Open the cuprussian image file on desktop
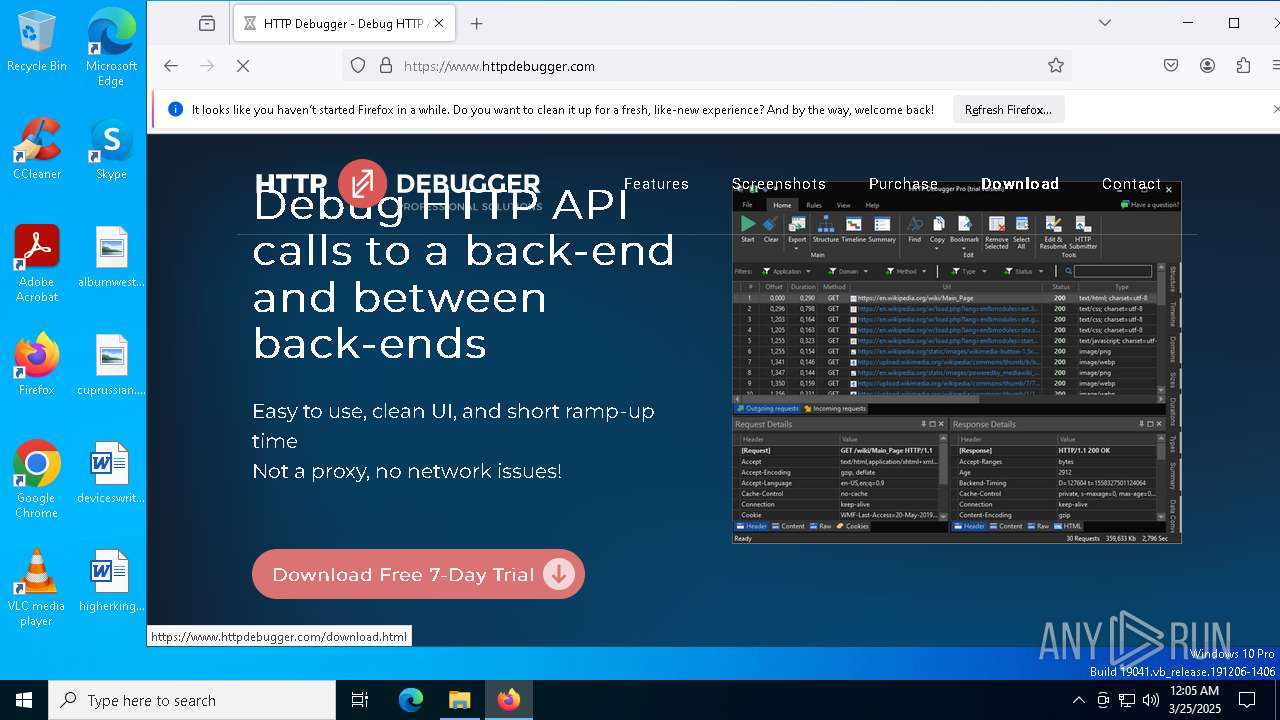Image resolution: width=1280 pixels, height=720 pixels. (111, 365)
